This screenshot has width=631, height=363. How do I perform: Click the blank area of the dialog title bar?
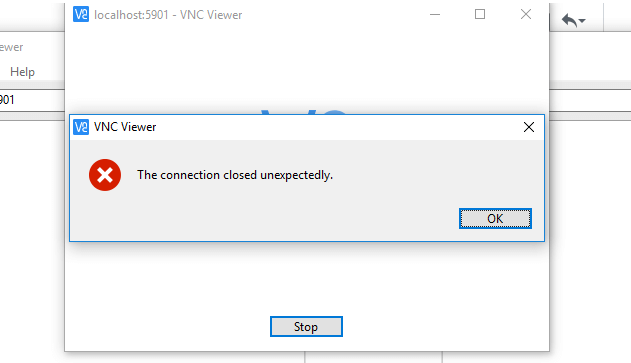coord(336,127)
